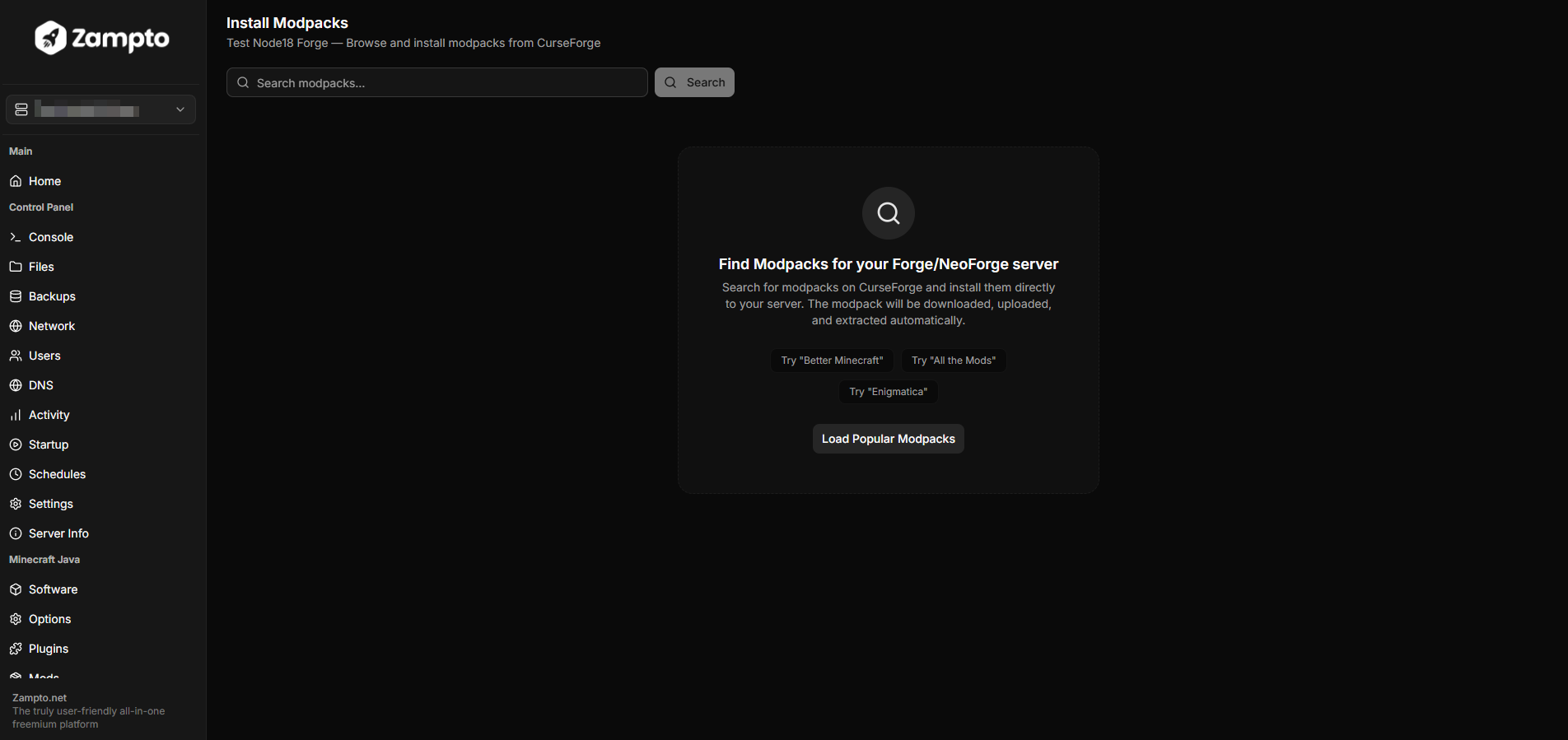Open Server Info page
The image size is (1568, 740).
[100, 533]
